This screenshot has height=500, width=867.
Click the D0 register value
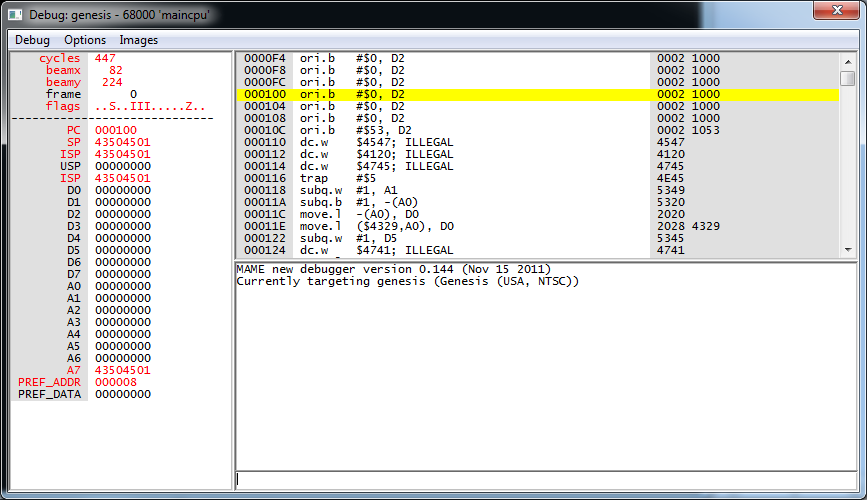[x=123, y=190]
